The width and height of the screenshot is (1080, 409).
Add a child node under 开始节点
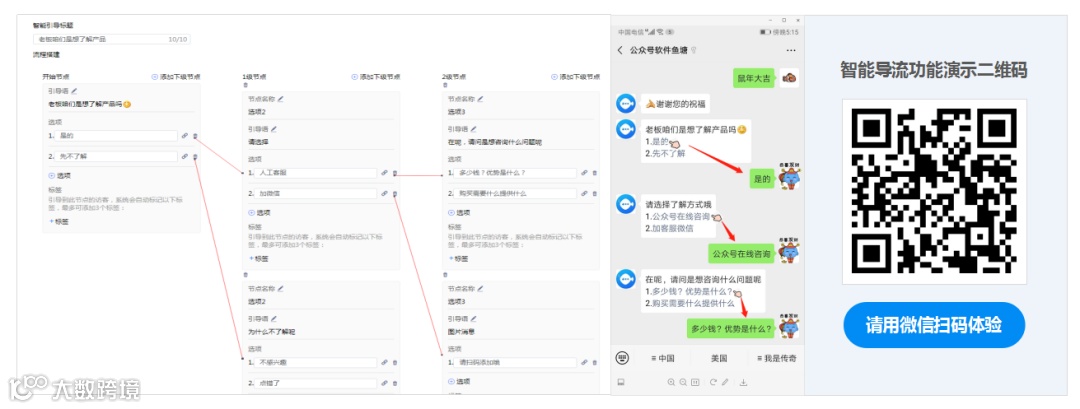176,77
